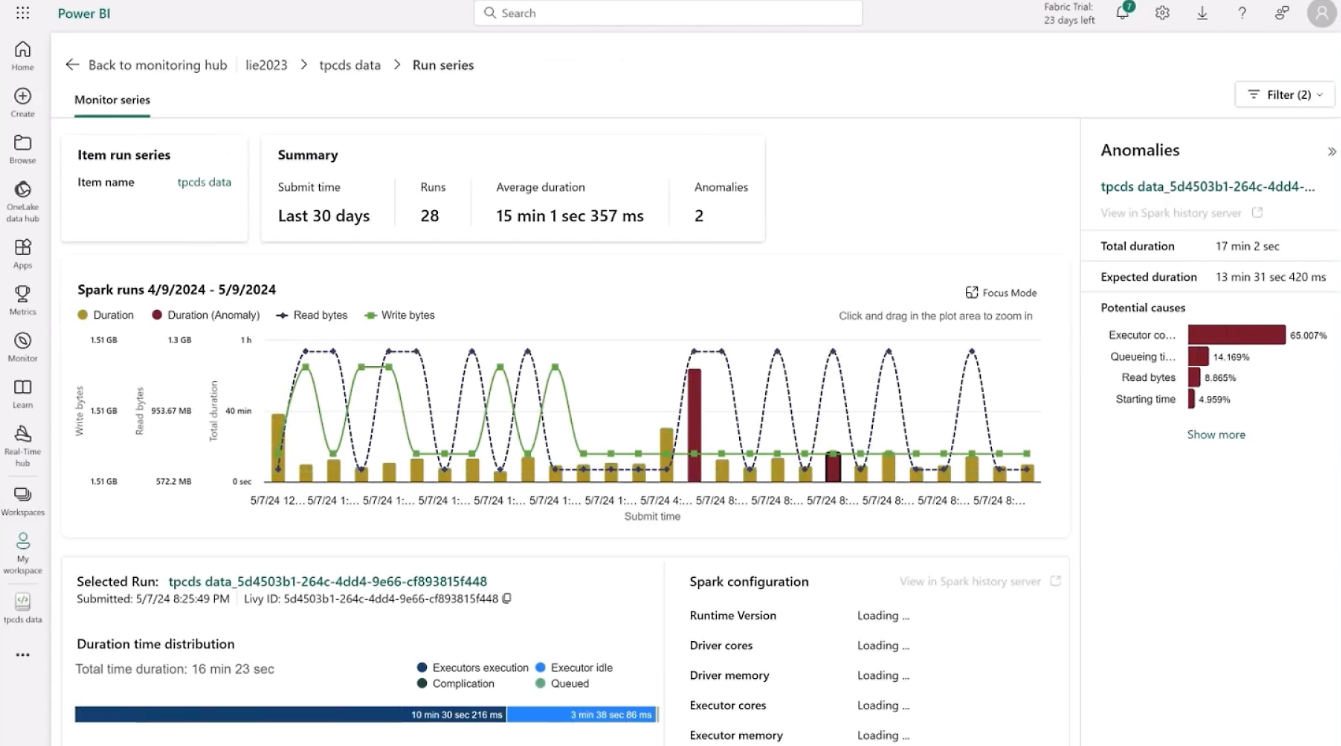Open notifications bell icon

1123,13
